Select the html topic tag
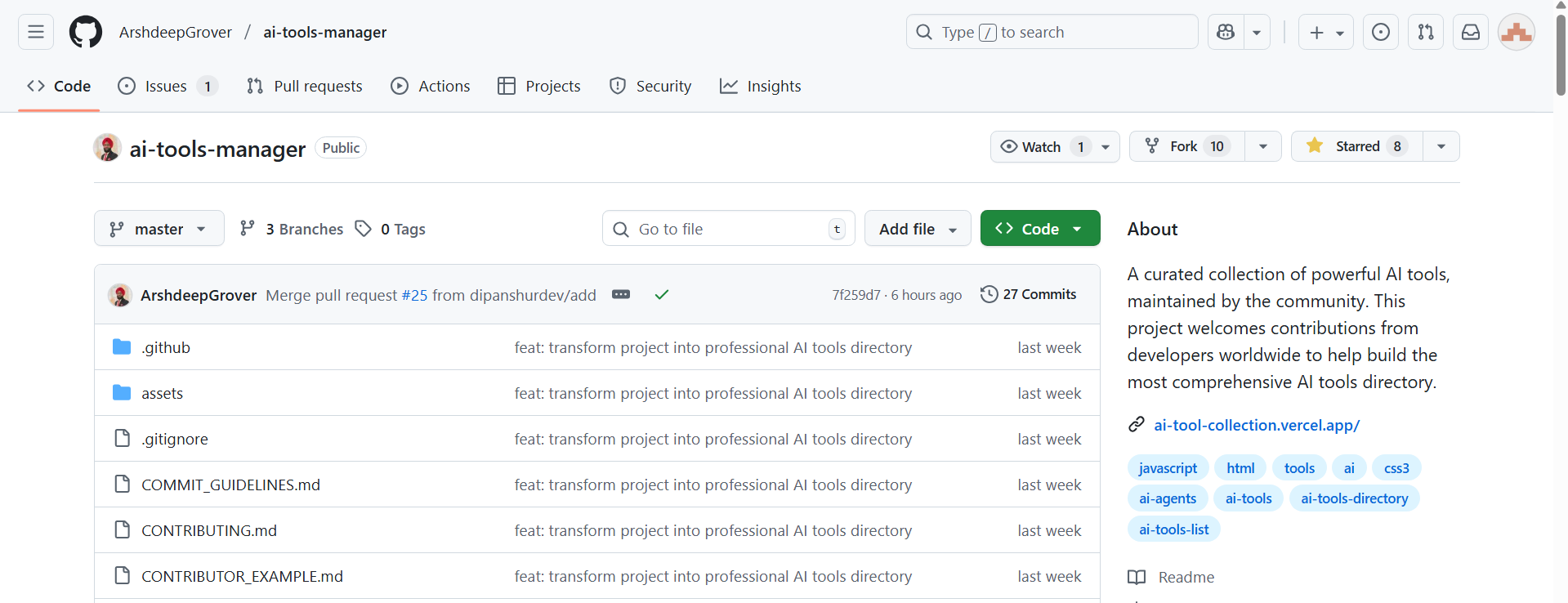 [x=1240, y=468]
